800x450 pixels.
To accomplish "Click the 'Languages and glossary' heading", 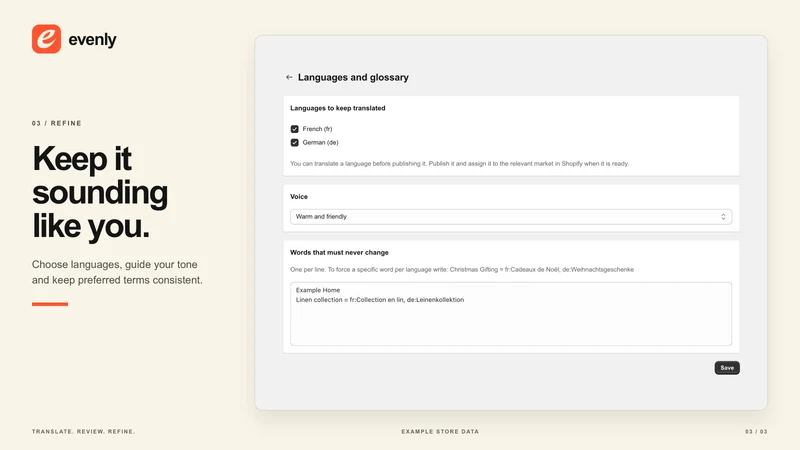I will coord(353,77).
